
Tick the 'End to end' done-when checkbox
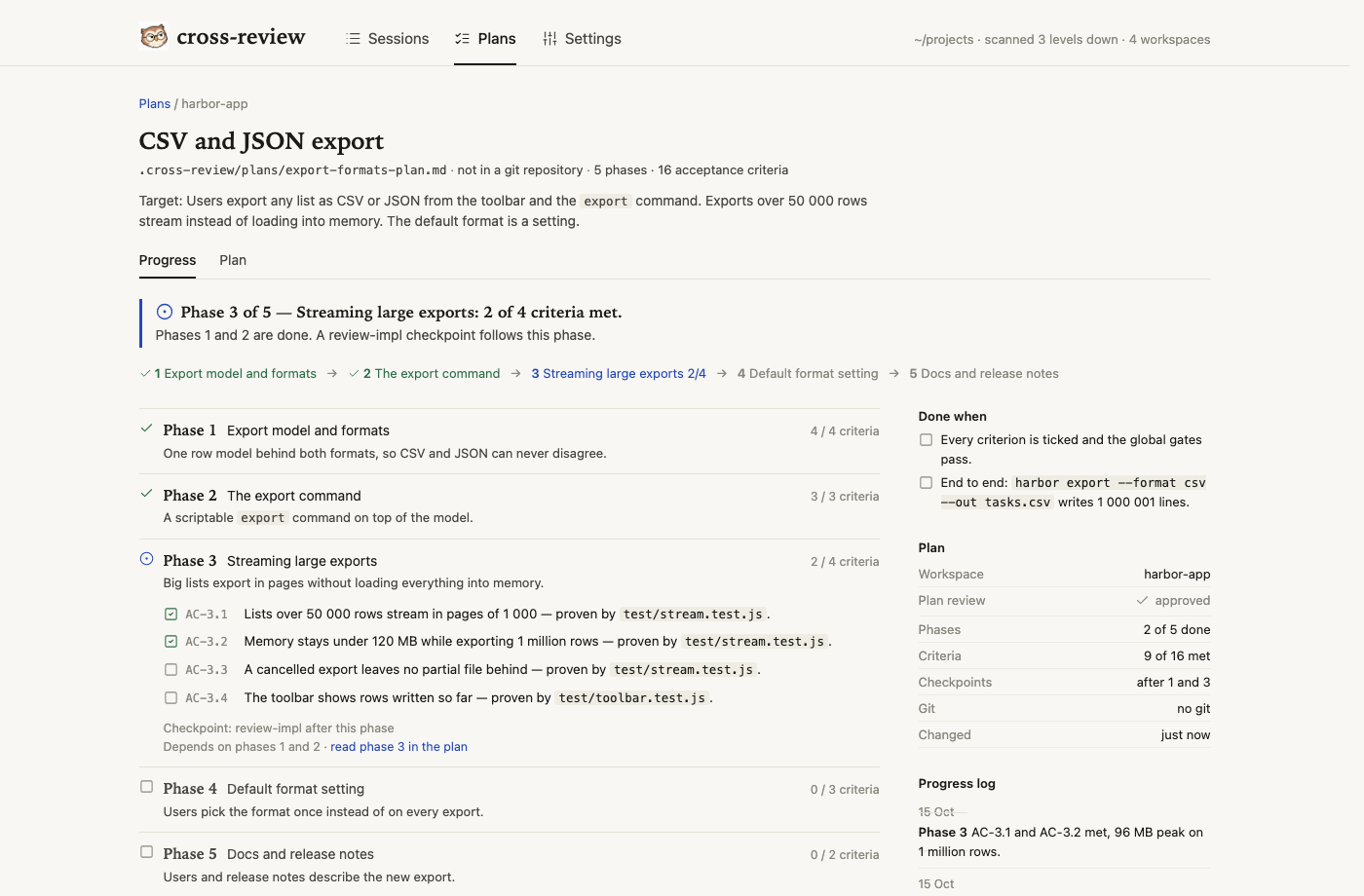coord(926,483)
